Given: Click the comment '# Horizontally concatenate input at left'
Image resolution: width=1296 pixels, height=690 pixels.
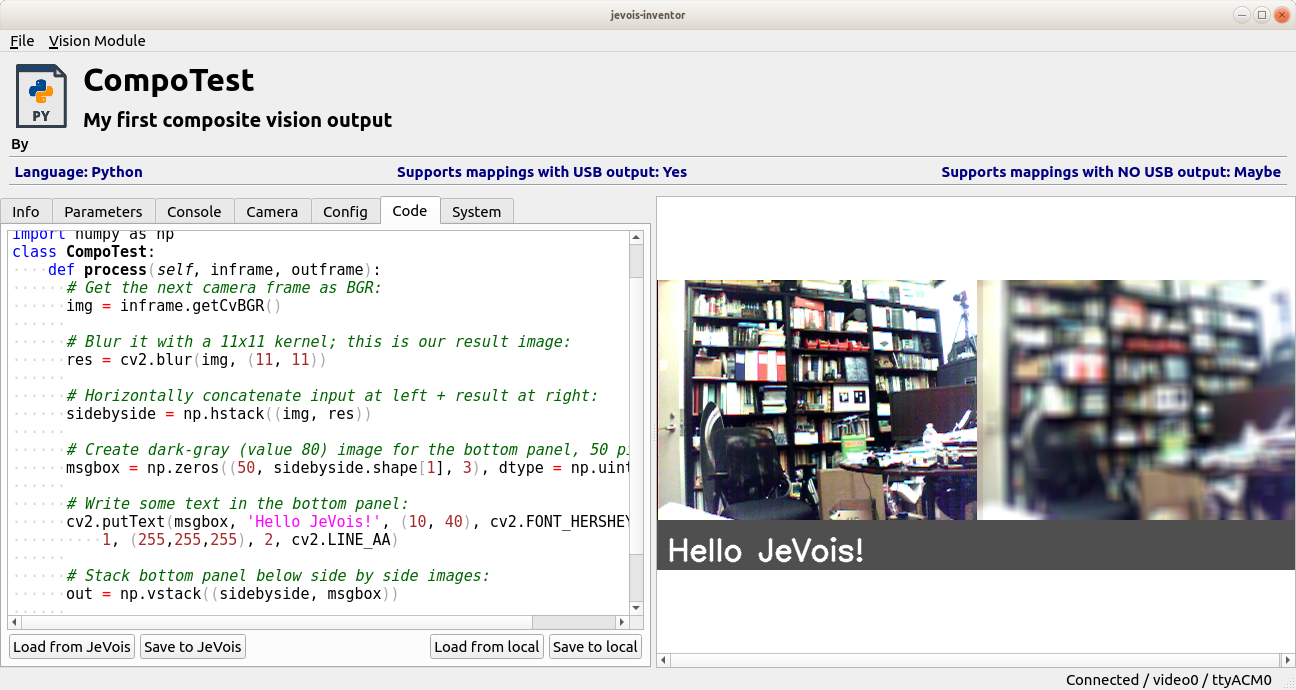Looking at the screenshot, I should [332, 396].
